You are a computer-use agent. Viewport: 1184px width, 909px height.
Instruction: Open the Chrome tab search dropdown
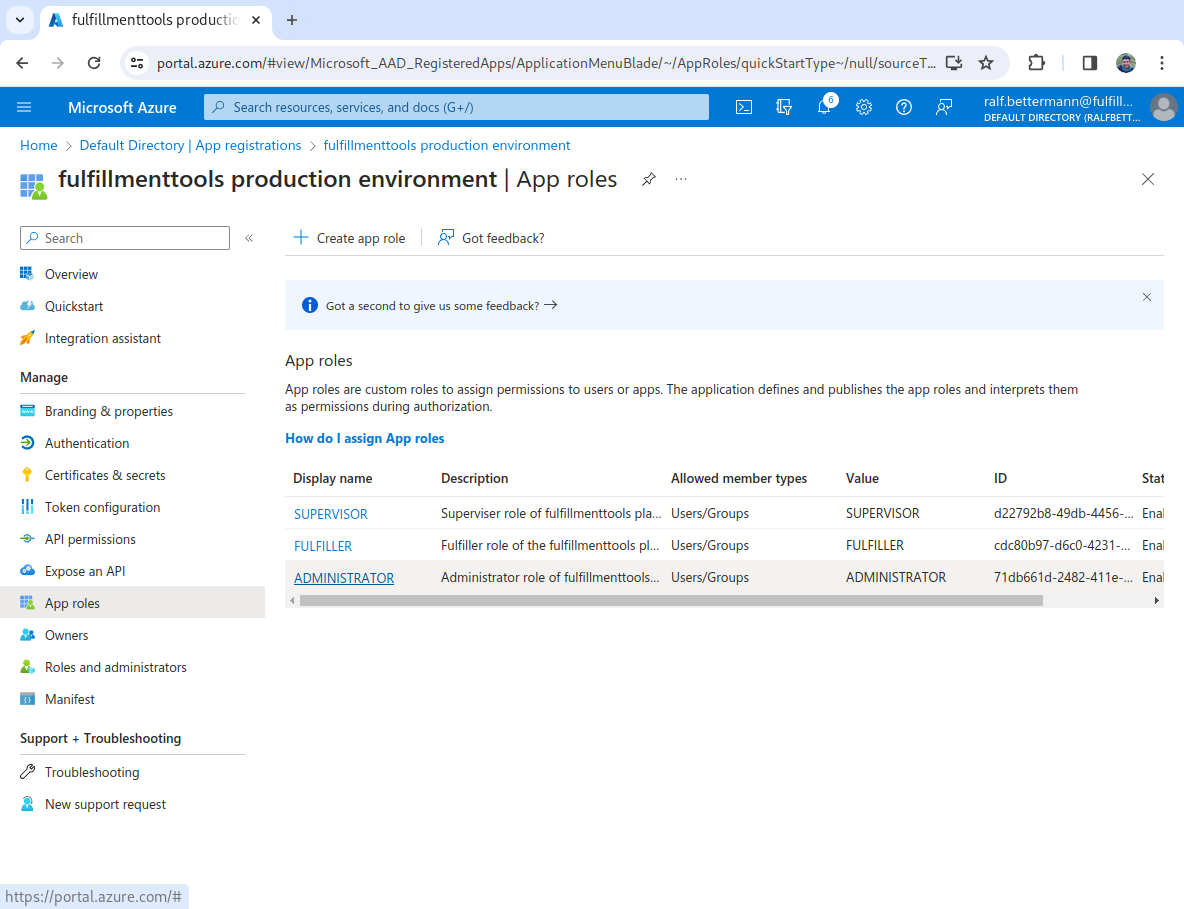point(20,20)
